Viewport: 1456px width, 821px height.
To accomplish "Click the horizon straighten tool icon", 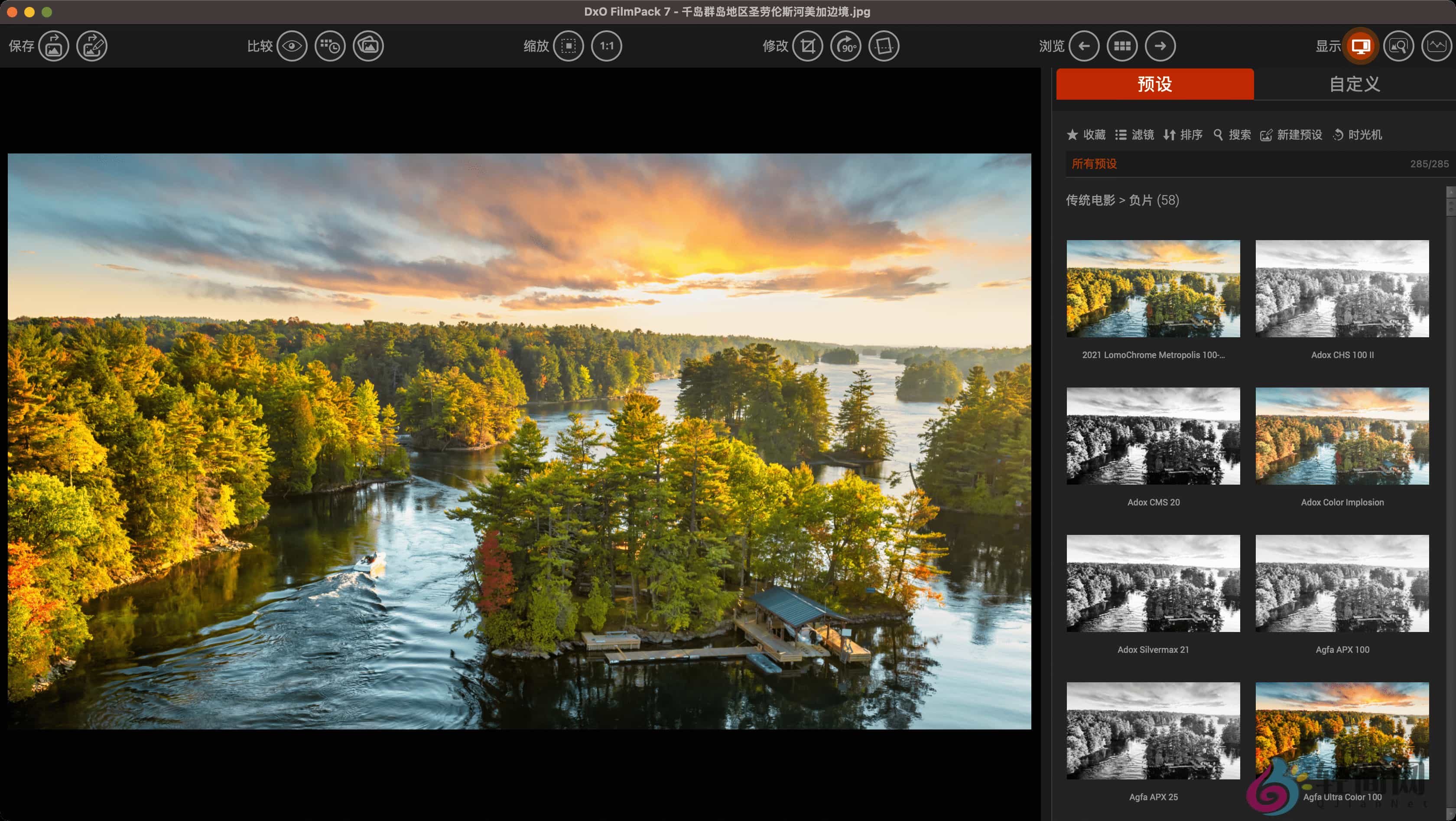I will coord(884,46).
